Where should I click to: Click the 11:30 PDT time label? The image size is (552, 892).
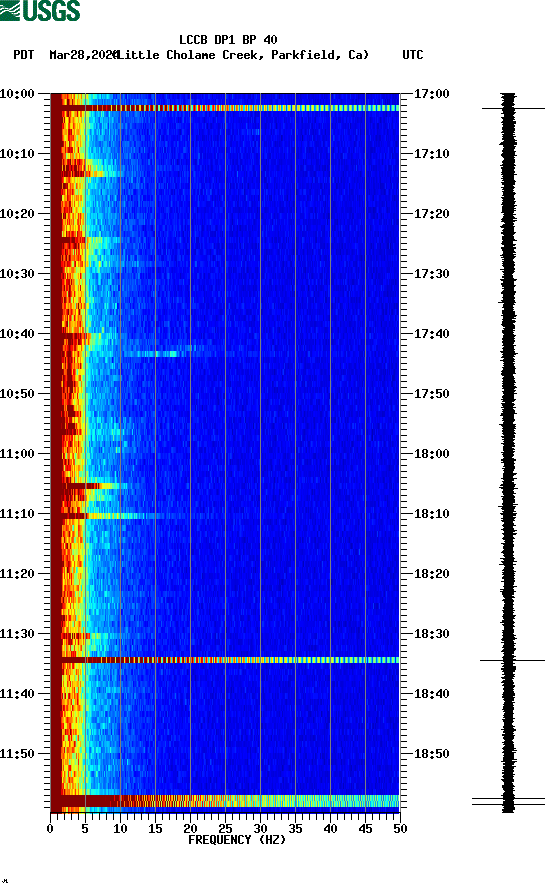[x=17, y=634]
